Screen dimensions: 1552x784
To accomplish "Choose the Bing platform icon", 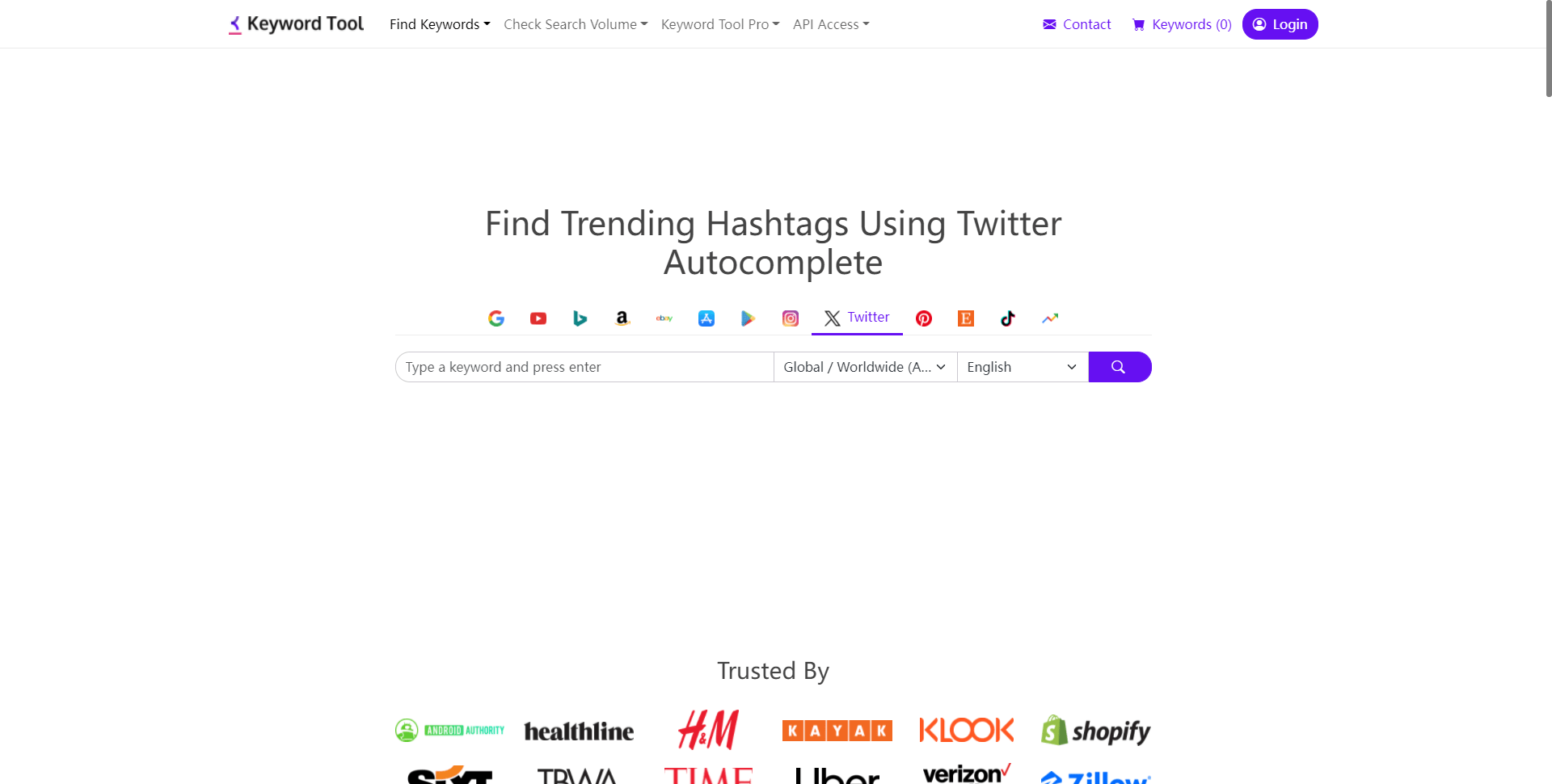I will (580, 318).
